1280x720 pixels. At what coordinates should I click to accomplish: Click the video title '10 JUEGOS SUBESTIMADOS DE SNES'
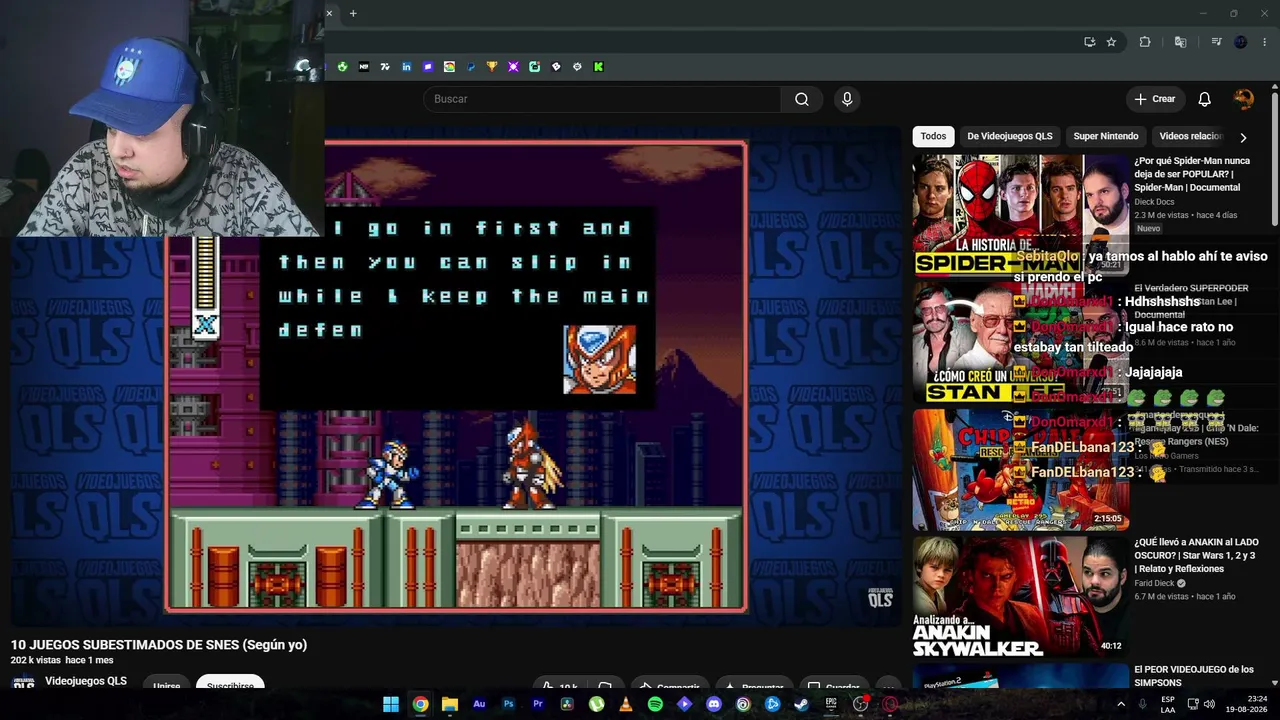pyautogui.click(x=159, y=645)
